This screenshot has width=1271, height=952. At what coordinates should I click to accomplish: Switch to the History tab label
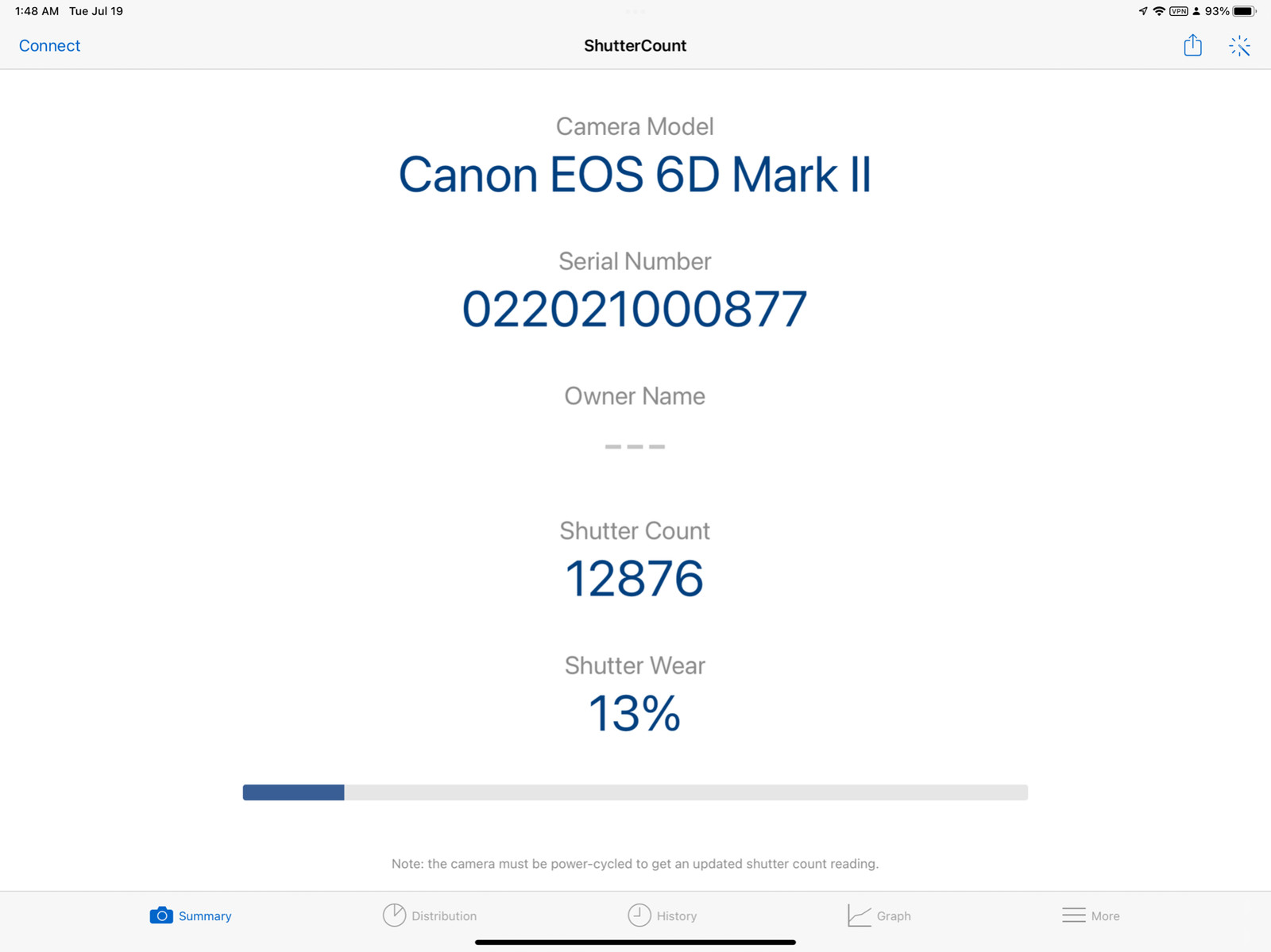(x=677, y=916)
